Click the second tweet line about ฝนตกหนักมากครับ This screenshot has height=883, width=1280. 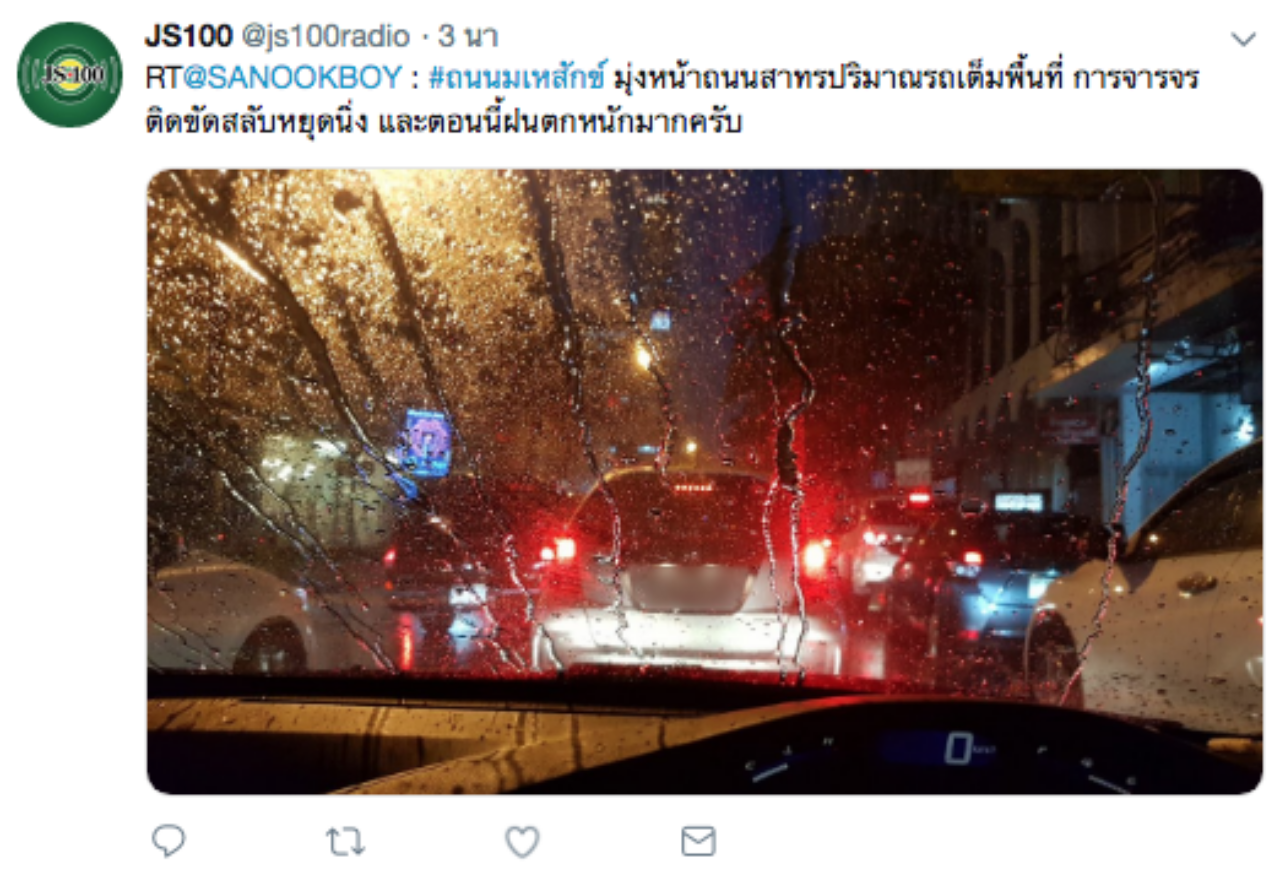[444, 124]
